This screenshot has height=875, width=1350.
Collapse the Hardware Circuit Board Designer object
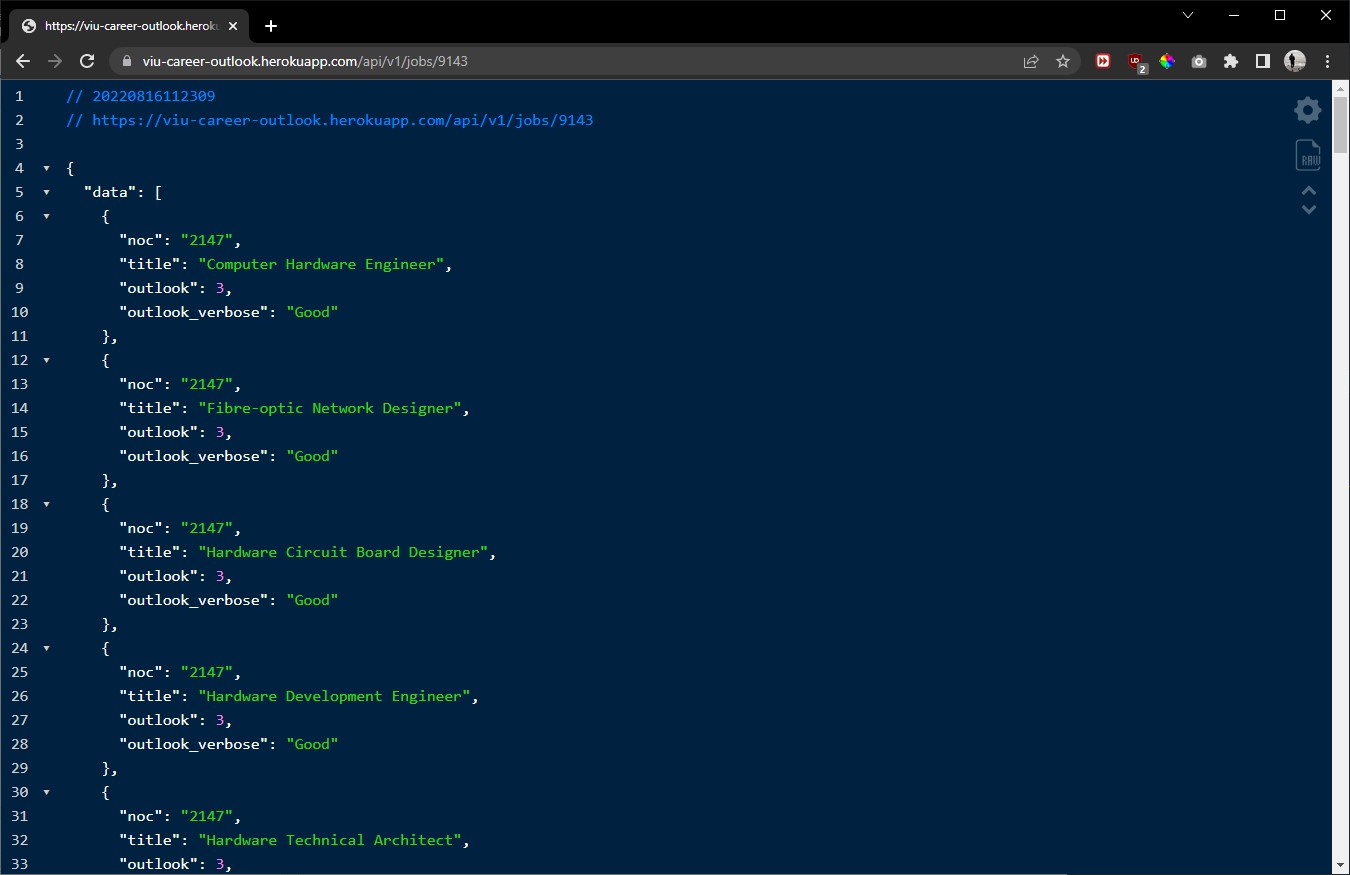tap(46, 504)
